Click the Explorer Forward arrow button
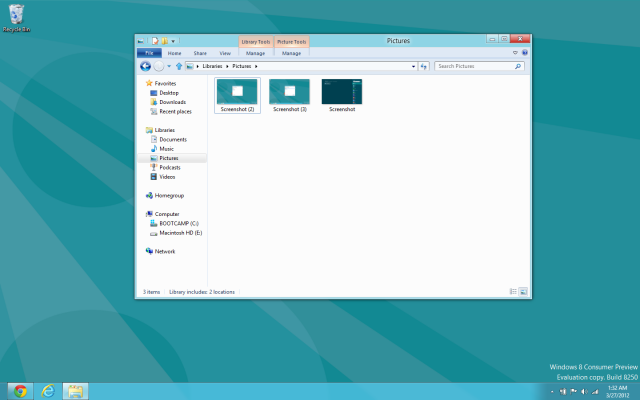This screenshot has height=400, width=640. coord(159,66)
